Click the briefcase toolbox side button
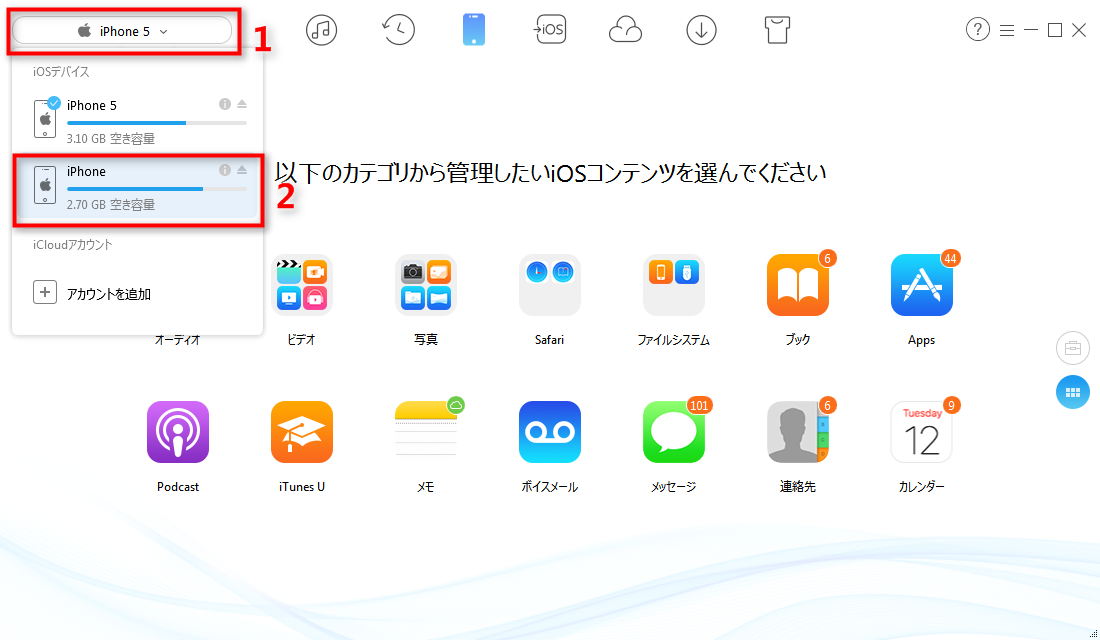The width and height of the screenshot is (1100, 640). click(x=1073, y=348)
